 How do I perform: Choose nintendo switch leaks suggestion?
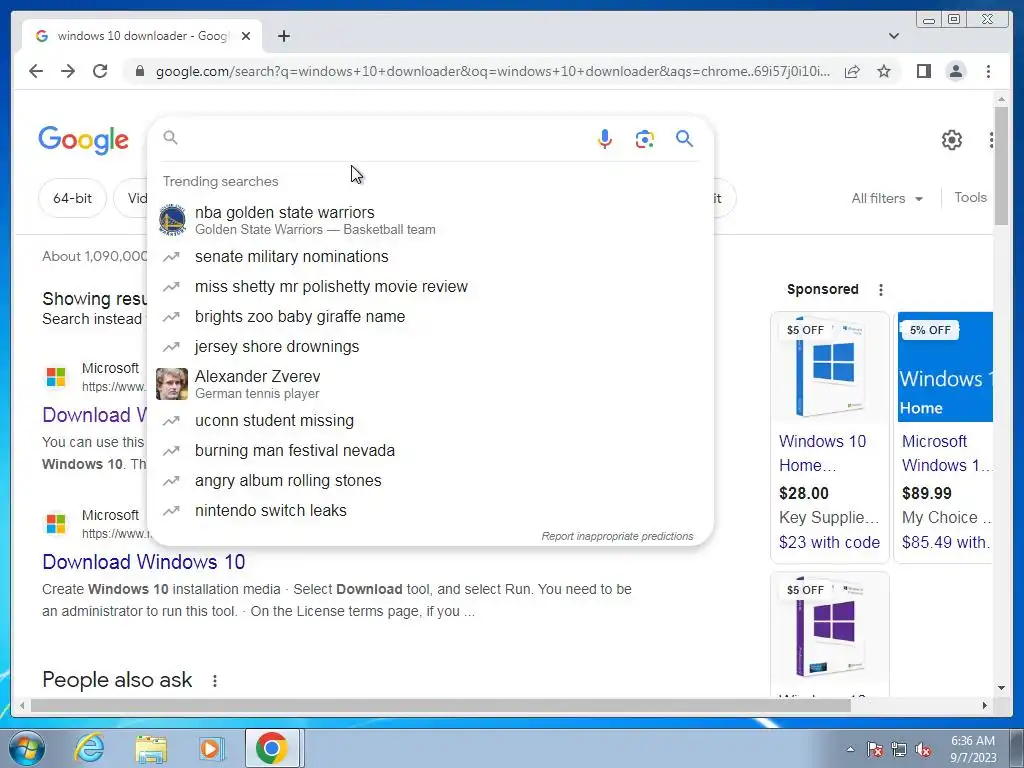[431, 511]
